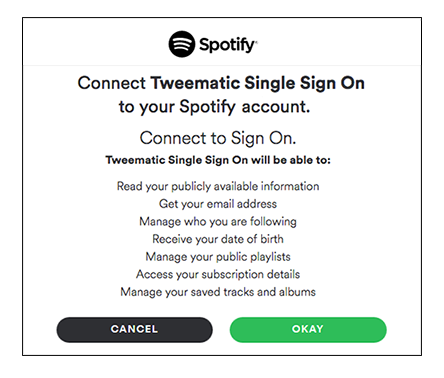The width and height of the screenshot is (444, 378).
Task: Click 'Access your subscription details' permission
Action: (218, 274)
